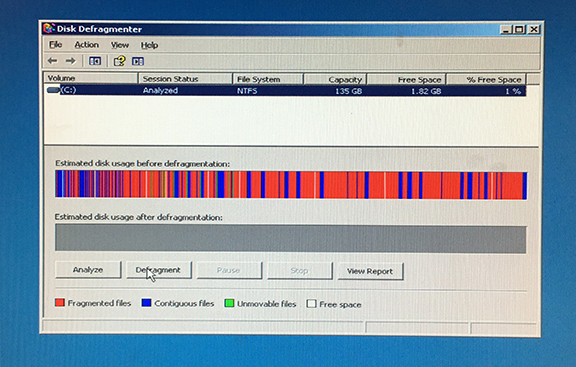Viewport: 576px width, 367px height.
Task: Toggle the console tree pane icon
Action: 95,61
